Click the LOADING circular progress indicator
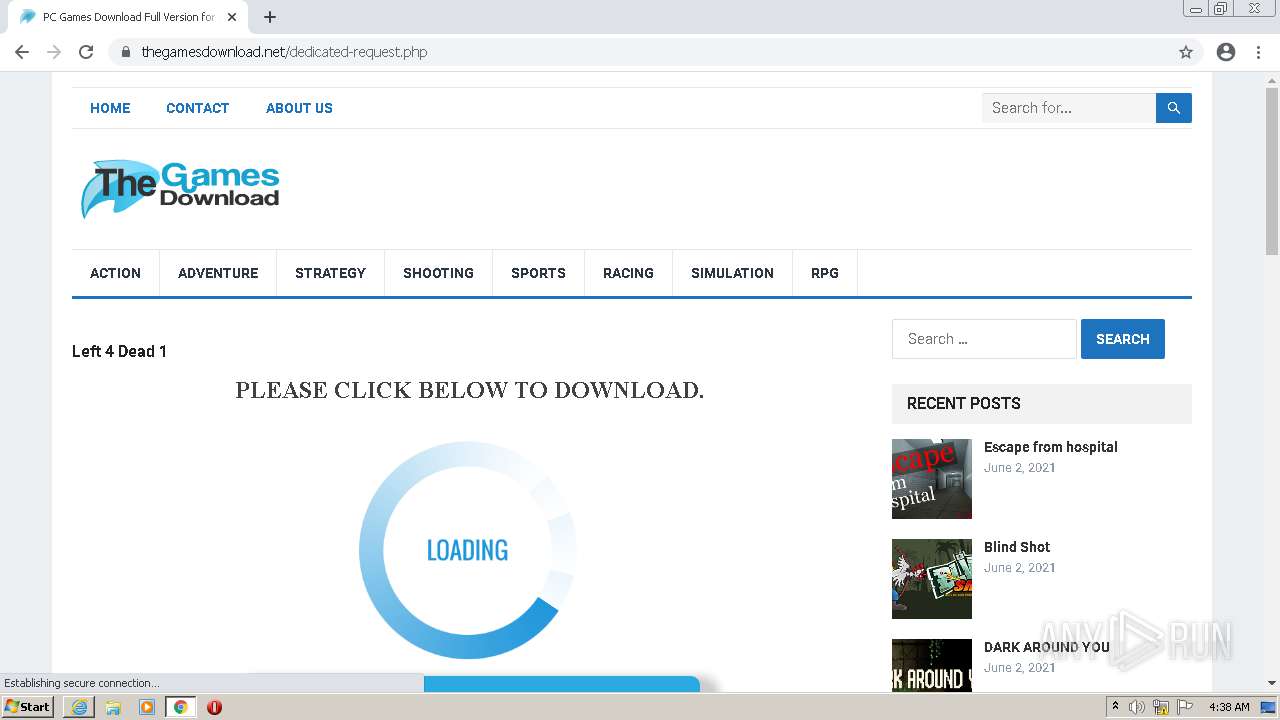Image resolution: width=1280 pixels, height=720 pixels. 467,550
